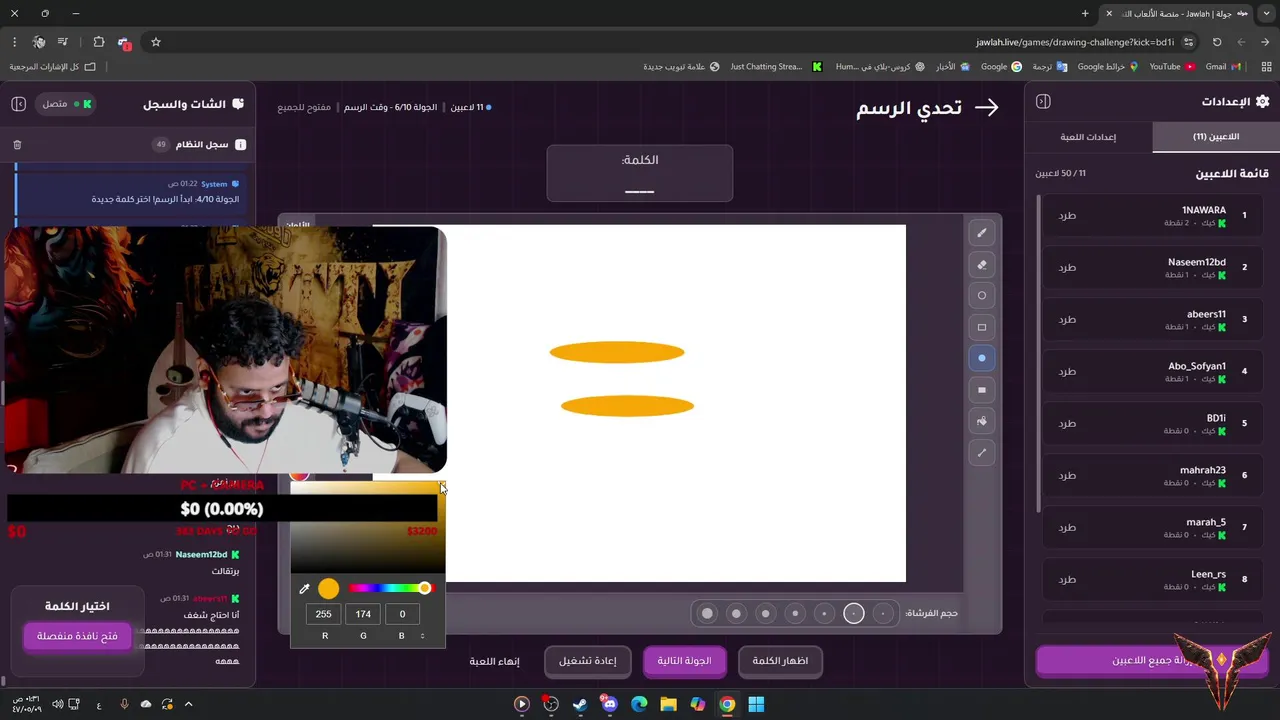Viewport: 1280px width, 720px height.
Task: Open a new browser tab
Action: (1085, 13)
